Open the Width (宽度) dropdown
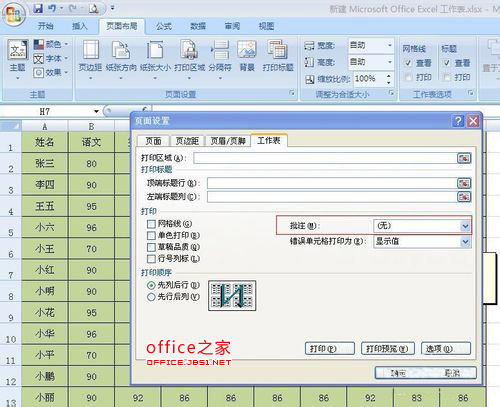The image size is (500, 407). click(x=390, y=45)
